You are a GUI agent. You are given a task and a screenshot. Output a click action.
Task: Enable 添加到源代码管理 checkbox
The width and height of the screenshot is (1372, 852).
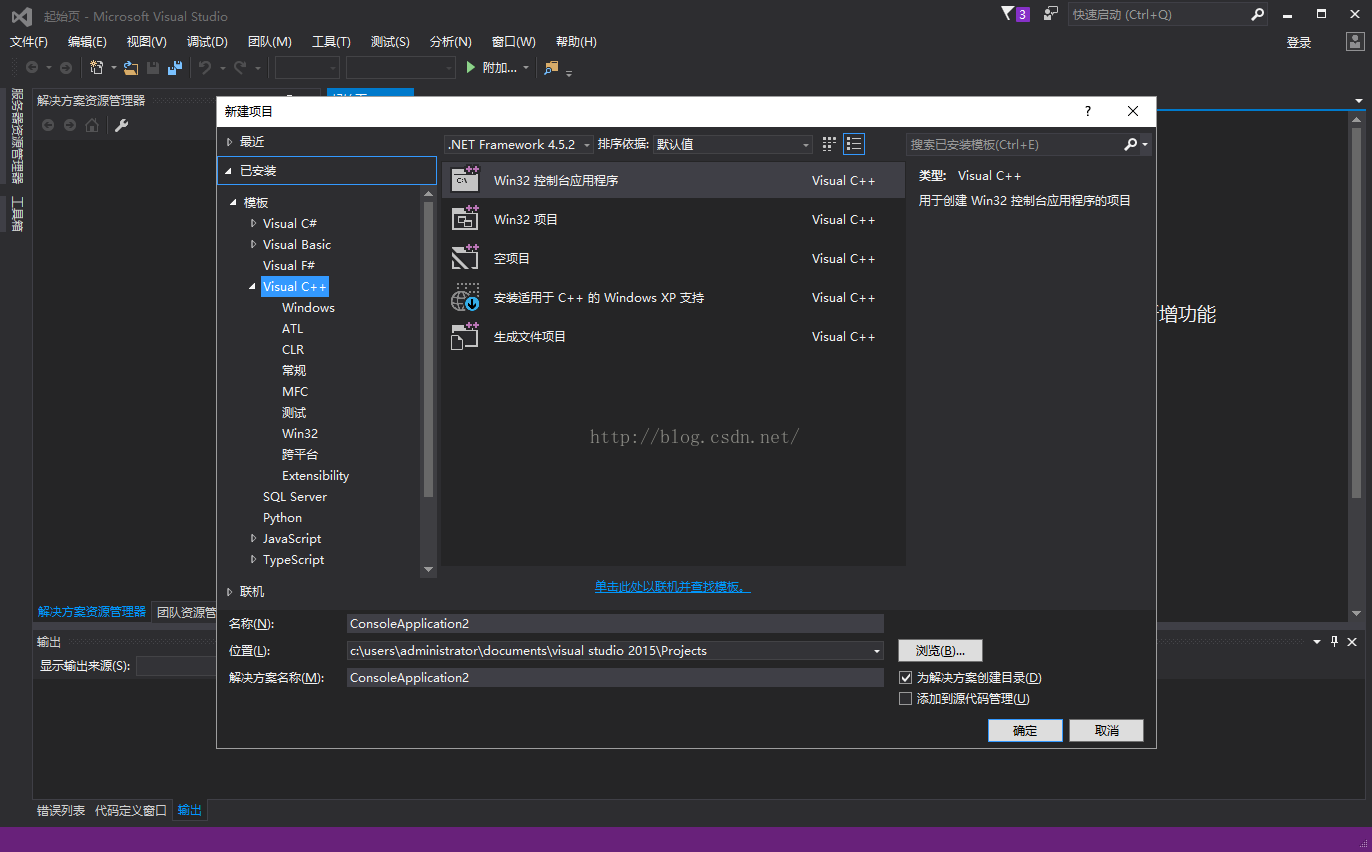906,699
